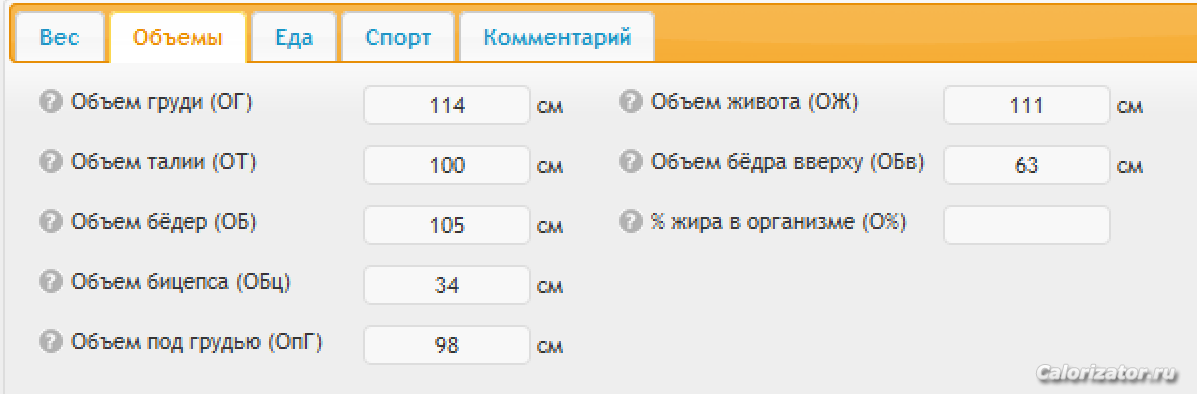Viewport: 1199px width, 394px height.
Task: Click belly volume field showing 111
Action: tap(1027, 105)
